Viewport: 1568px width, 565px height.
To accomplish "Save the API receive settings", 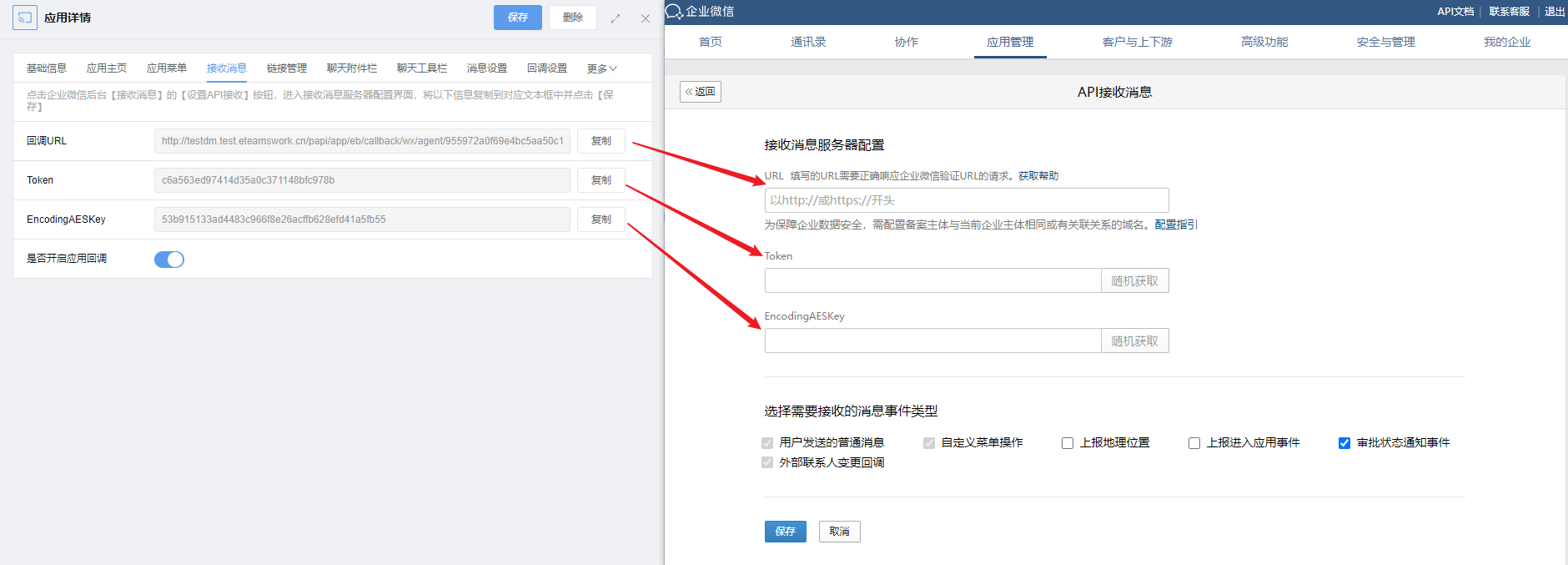I will (x=786, y=532).
